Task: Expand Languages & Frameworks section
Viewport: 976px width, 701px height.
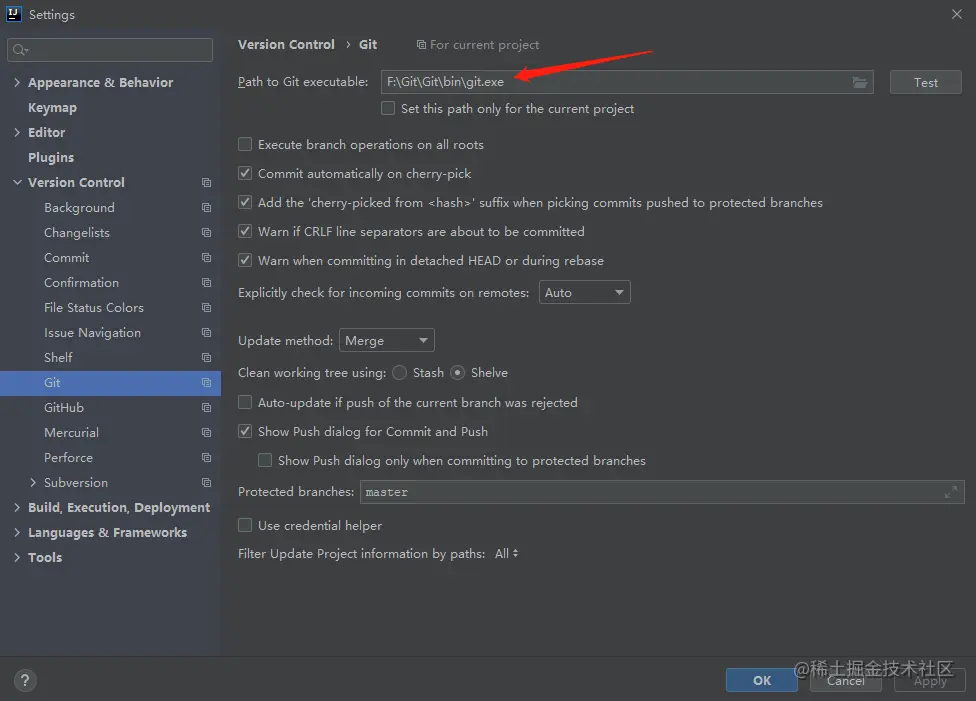Action: pyautogui.click(x=17, y=532)
